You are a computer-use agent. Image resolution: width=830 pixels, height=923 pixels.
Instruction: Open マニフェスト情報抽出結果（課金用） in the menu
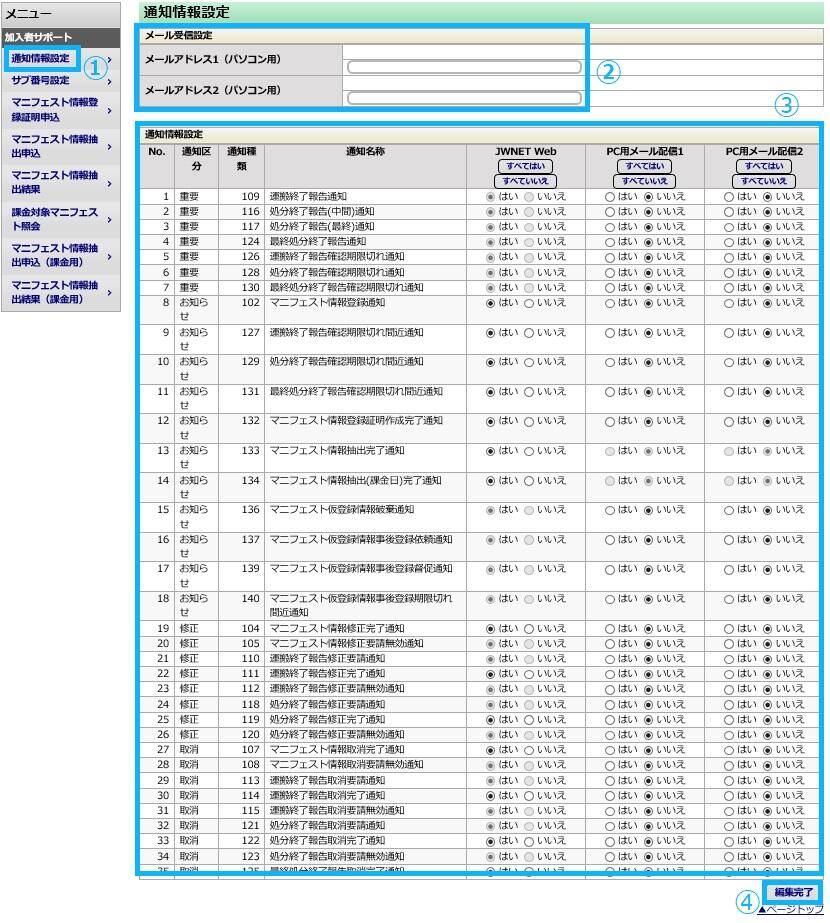[x=55, y=292]
